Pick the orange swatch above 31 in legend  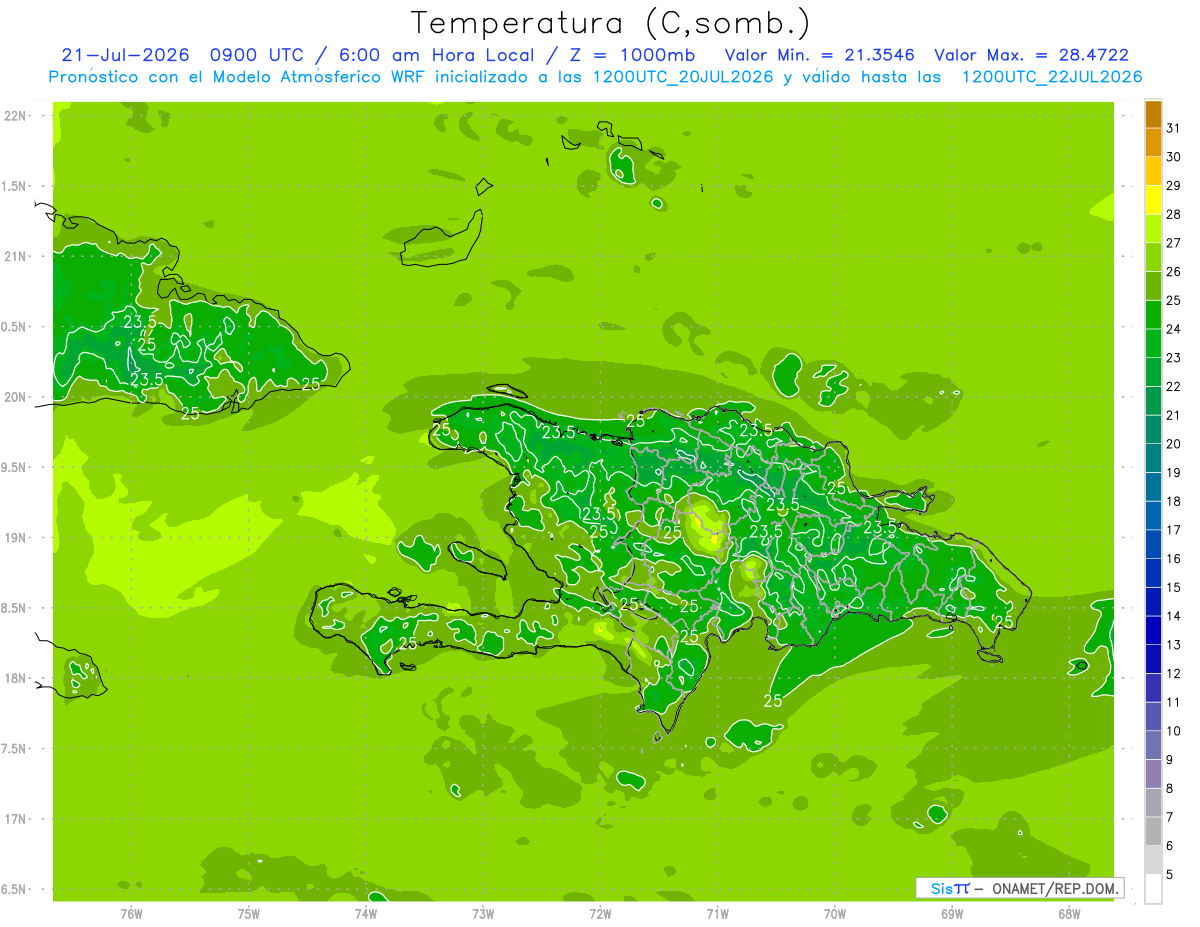[1153, 115]
